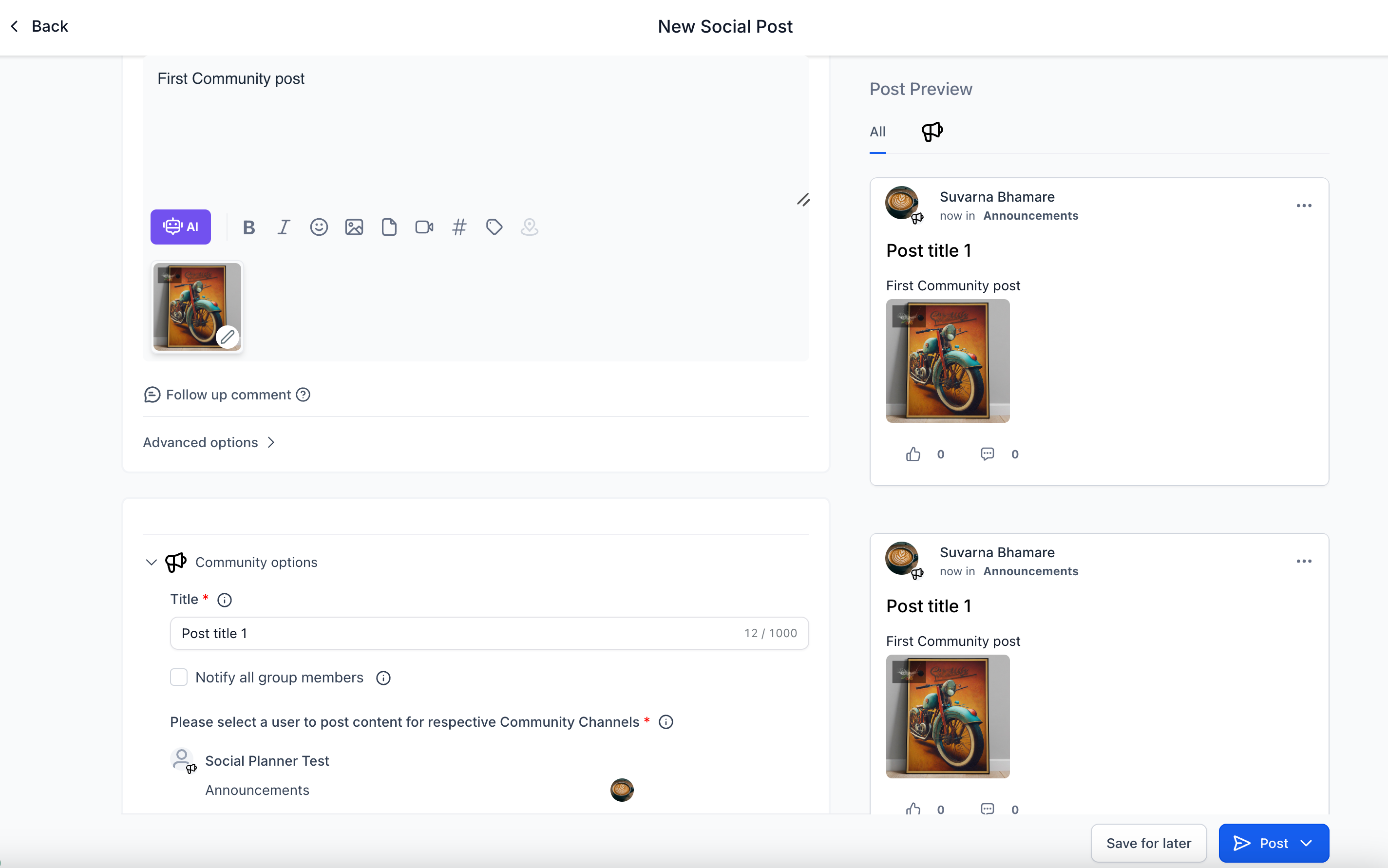The width and height of the screenshot is (1388, 868).
Task: Open the AI content assistant
Action: click(180, 227)
